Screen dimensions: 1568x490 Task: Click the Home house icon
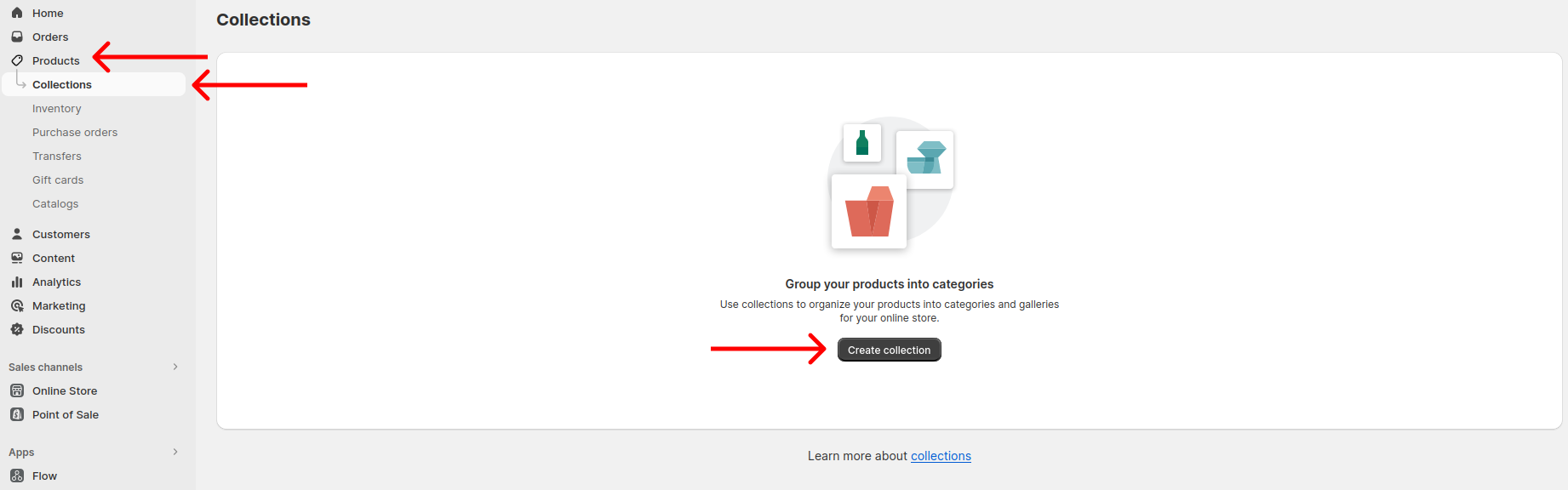tap(17, 13)
